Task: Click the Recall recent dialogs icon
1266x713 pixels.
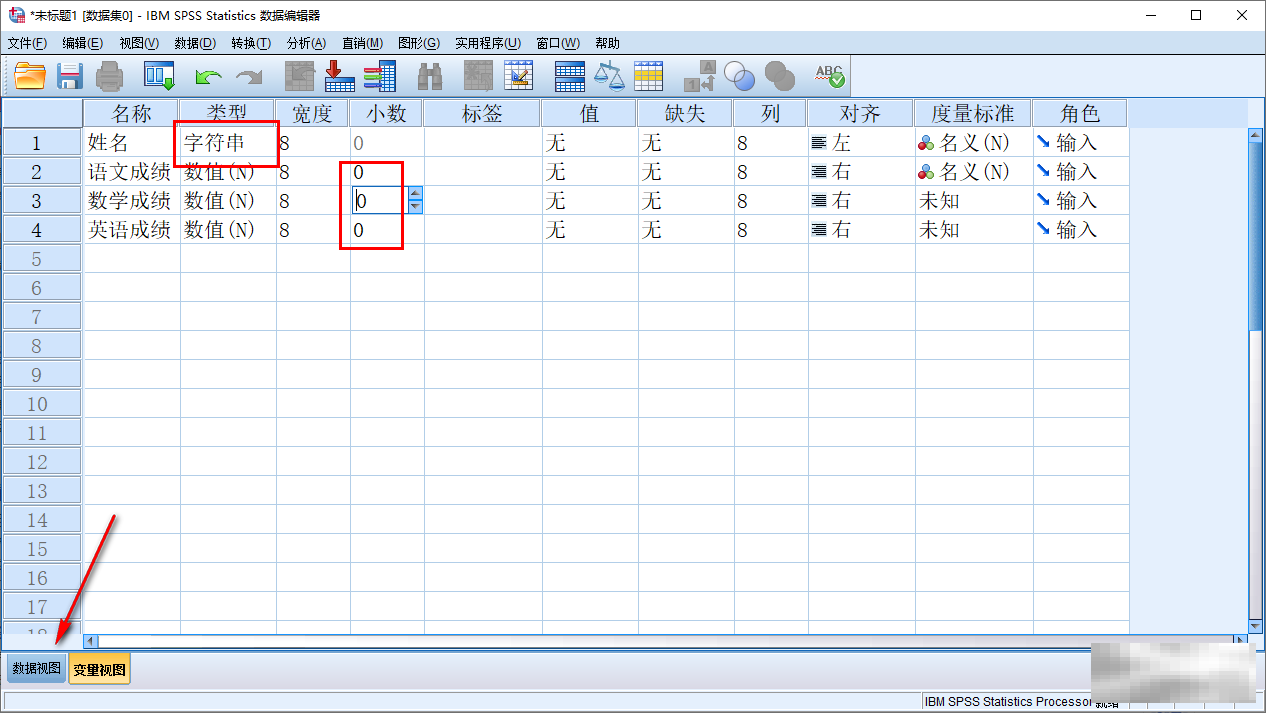Action: [159, 76]
